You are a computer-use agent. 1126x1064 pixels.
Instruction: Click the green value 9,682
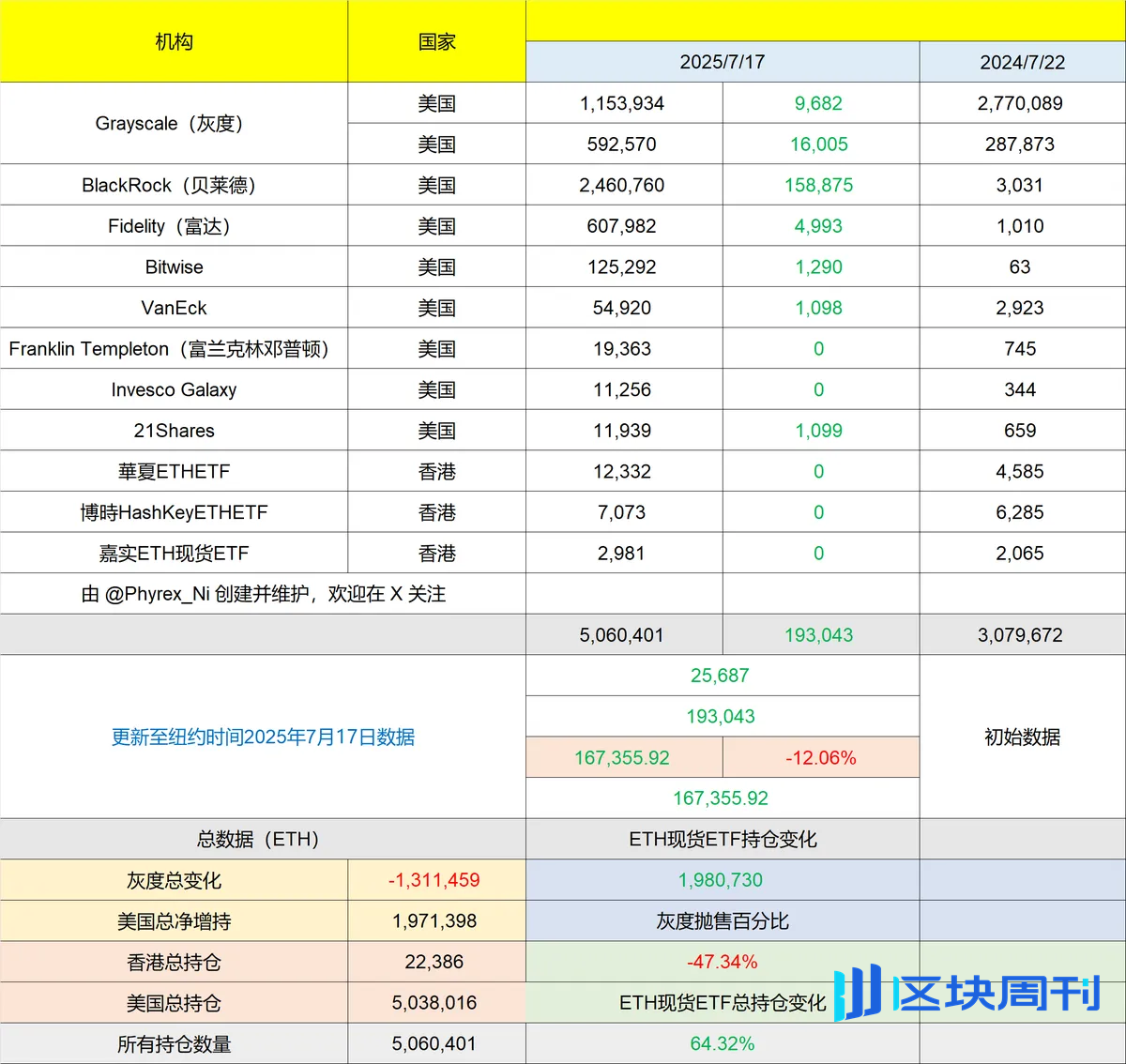pyautogui.click(x=819, y=103)
